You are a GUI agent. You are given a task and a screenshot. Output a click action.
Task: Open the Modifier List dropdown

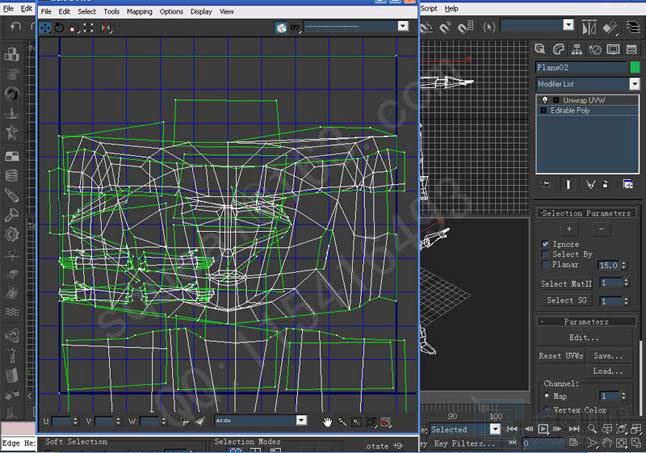pyautogui.click(x=634, y=84)
